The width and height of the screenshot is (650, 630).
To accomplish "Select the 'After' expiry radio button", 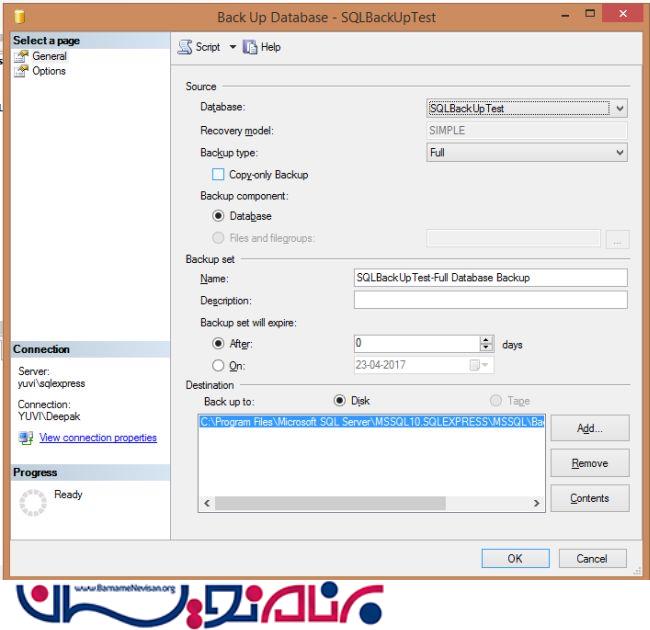I will click(x=219, y=344).
